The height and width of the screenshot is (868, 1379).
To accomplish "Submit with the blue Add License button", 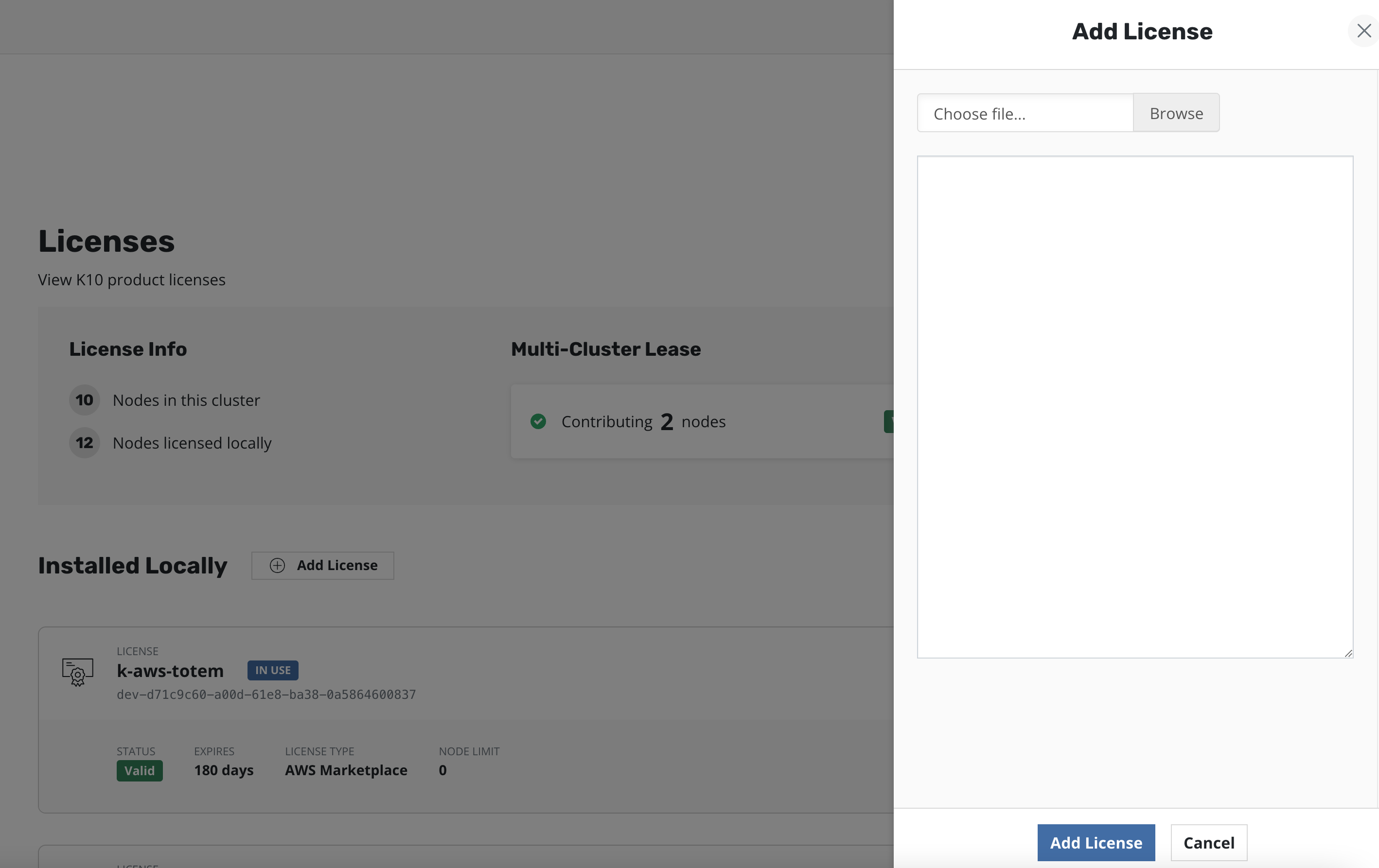I will point(1096,842).
